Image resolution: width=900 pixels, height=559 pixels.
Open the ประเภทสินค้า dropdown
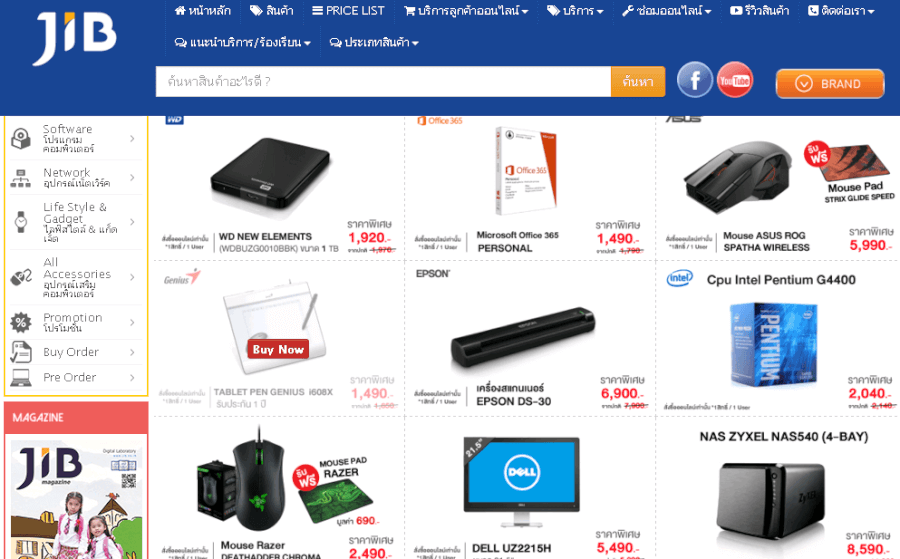tap(374, 42)
